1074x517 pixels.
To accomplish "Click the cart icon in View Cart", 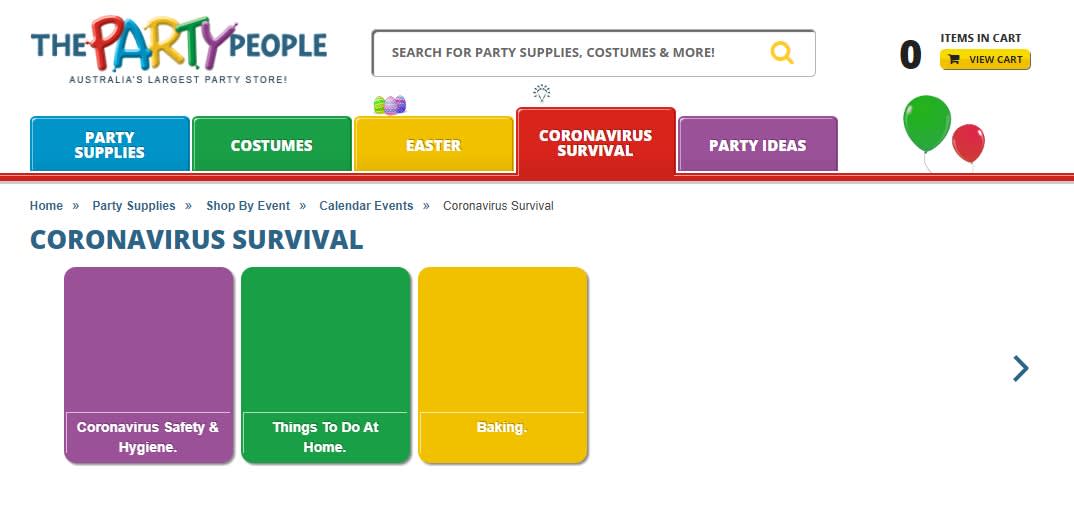I will pos(954,60).
